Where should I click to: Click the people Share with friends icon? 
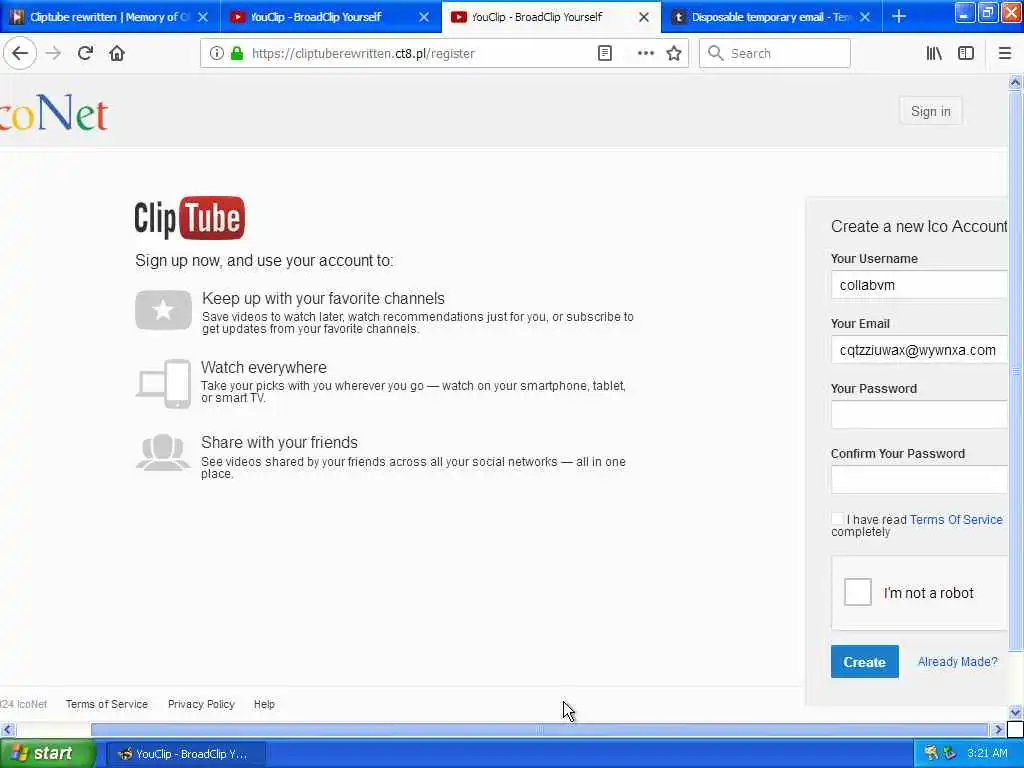163,453
